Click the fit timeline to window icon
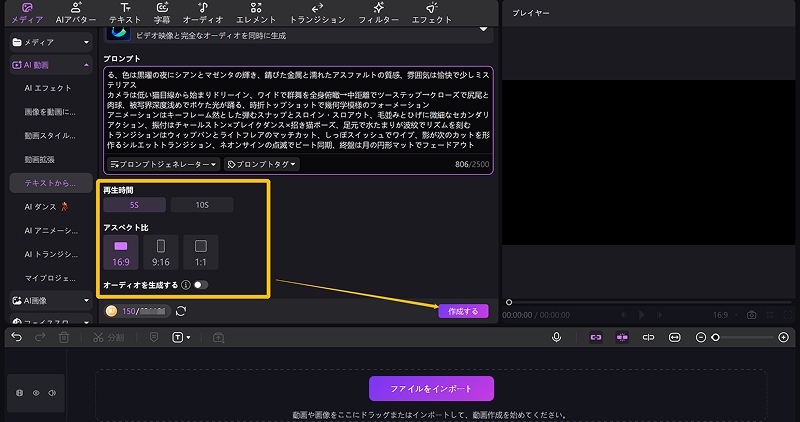Screen dimensions: 800x422 tap(674, 337)
